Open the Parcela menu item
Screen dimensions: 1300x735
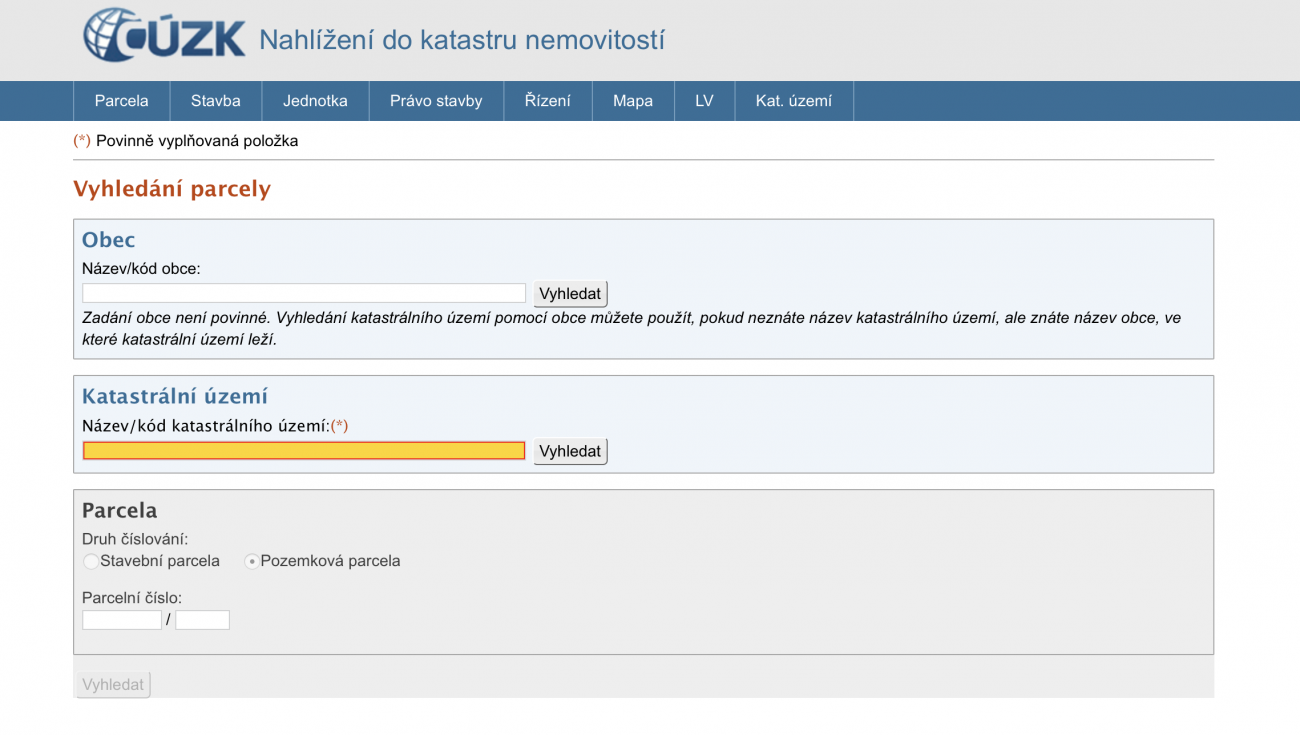click(121, 101)
